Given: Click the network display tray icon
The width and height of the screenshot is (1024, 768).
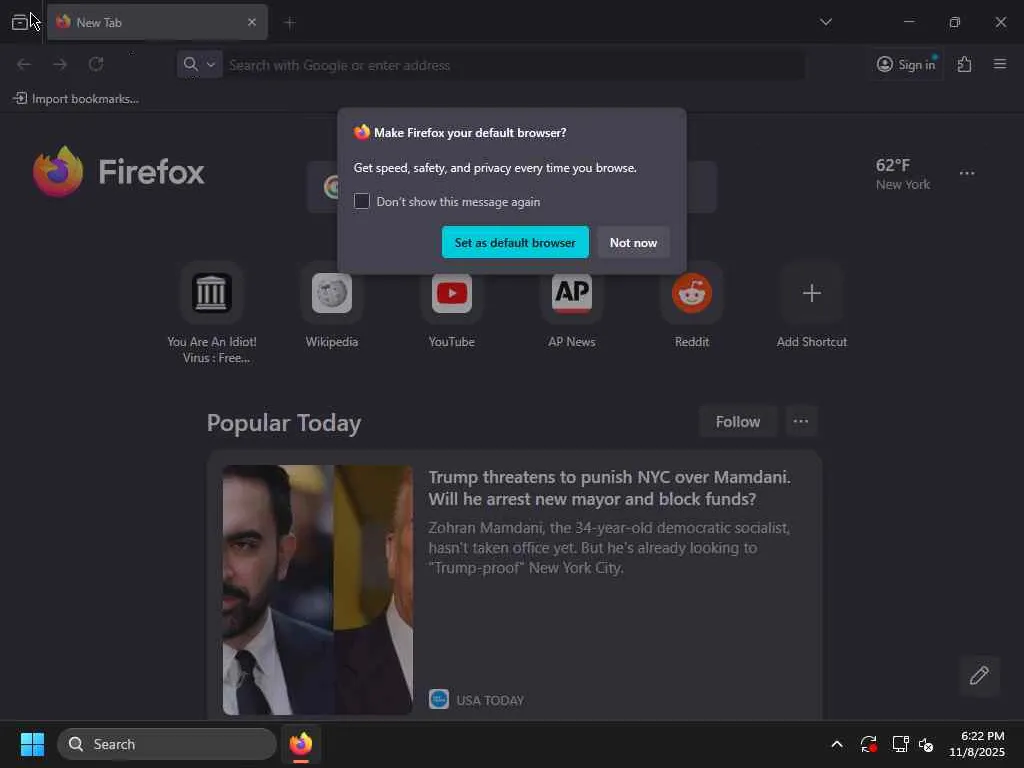Looking at the screenshot, I should [901, 744].
